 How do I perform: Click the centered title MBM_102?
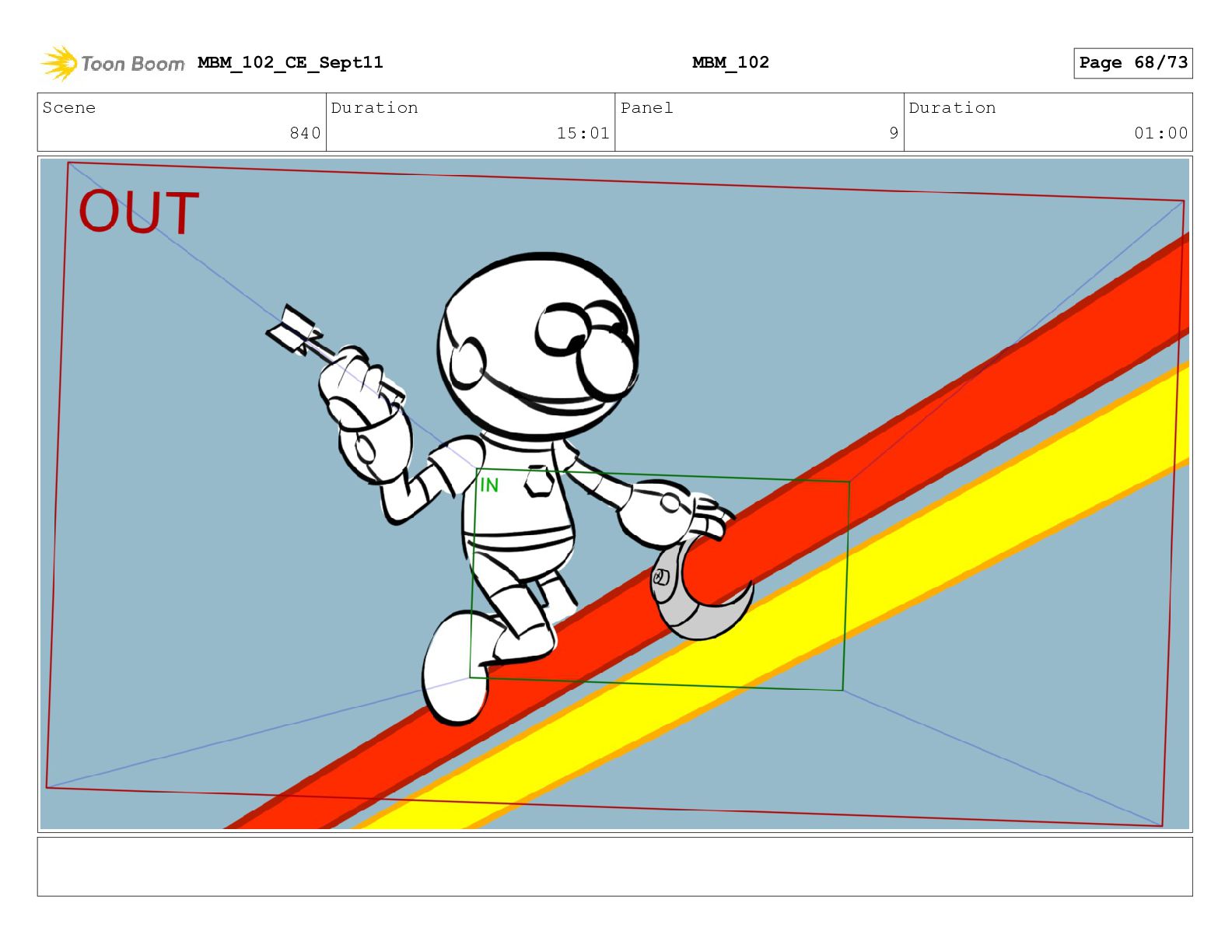click(x=730, y=62)
